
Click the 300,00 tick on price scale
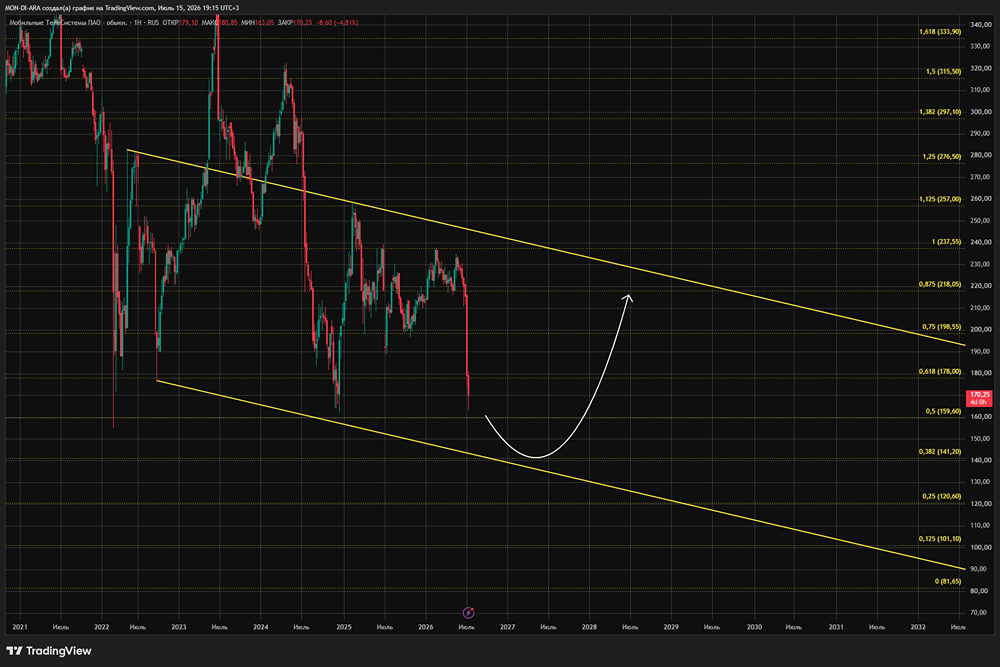tap(981, 112)
